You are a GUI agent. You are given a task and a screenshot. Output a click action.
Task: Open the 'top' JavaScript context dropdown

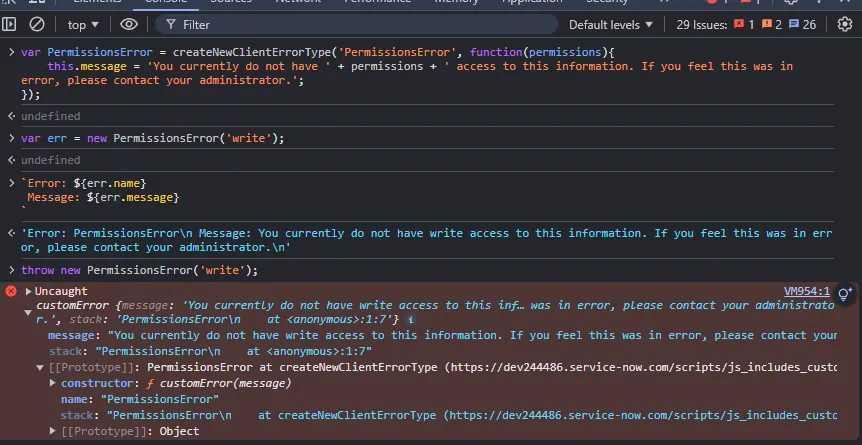tap(83, 25)
